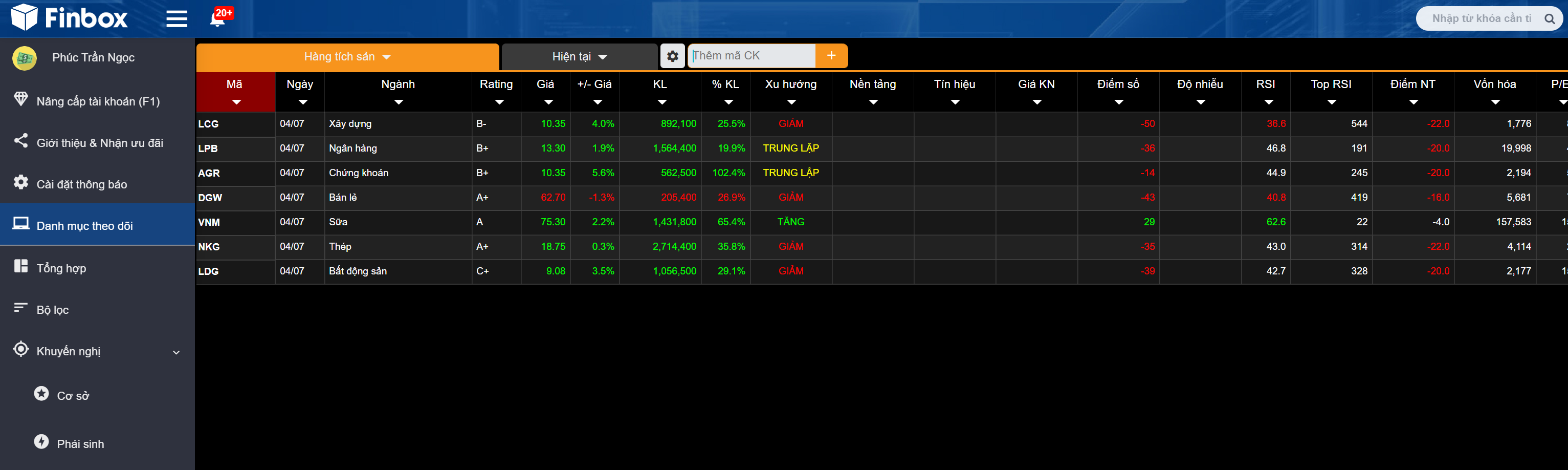
Task: Click the orange plus add-ticker button
Action: pos(831,56)
